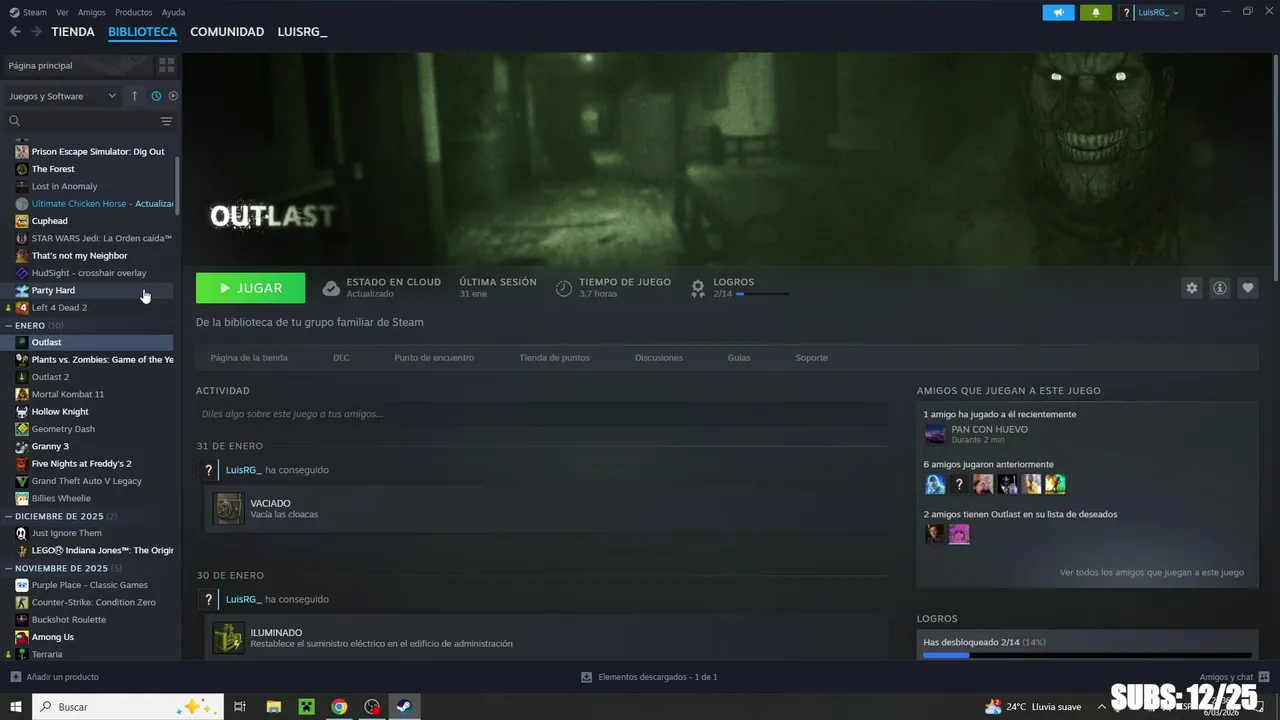
Task: Open the Amigos menu
Action: coord(92,12)
